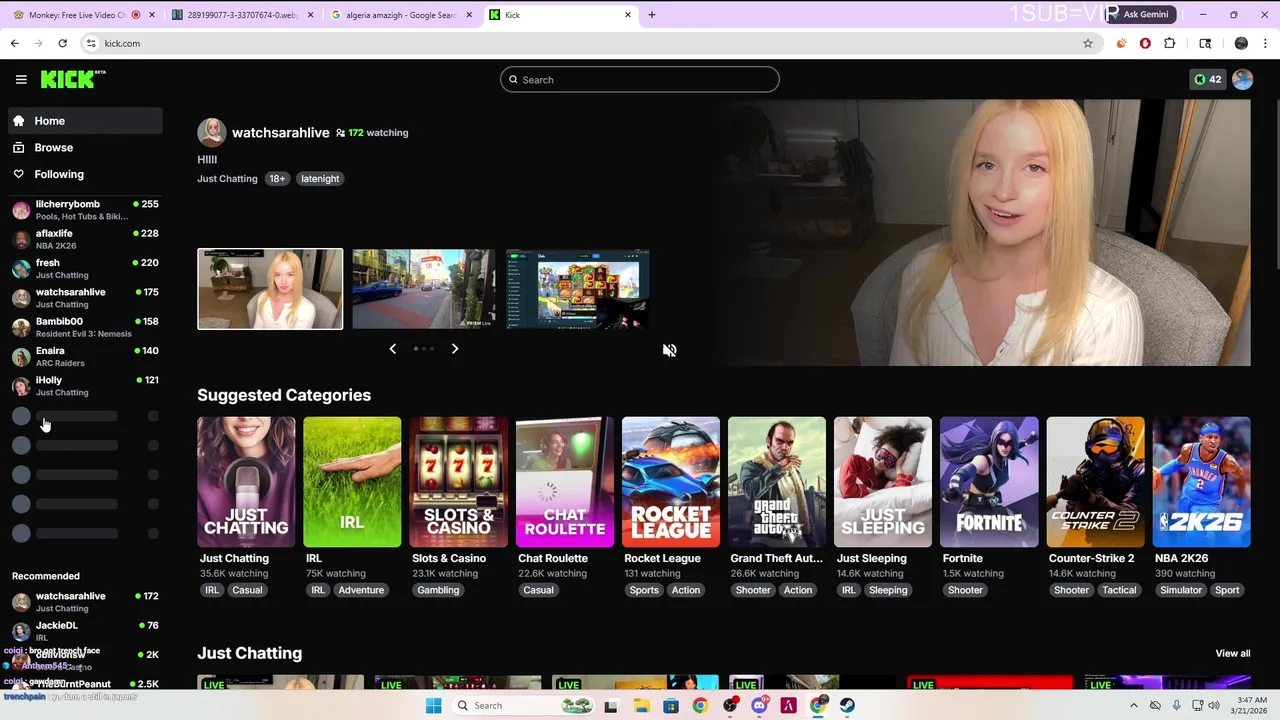Go back in browser history
The height and width of the screenshot is (720, 1280).
(15, 43)
